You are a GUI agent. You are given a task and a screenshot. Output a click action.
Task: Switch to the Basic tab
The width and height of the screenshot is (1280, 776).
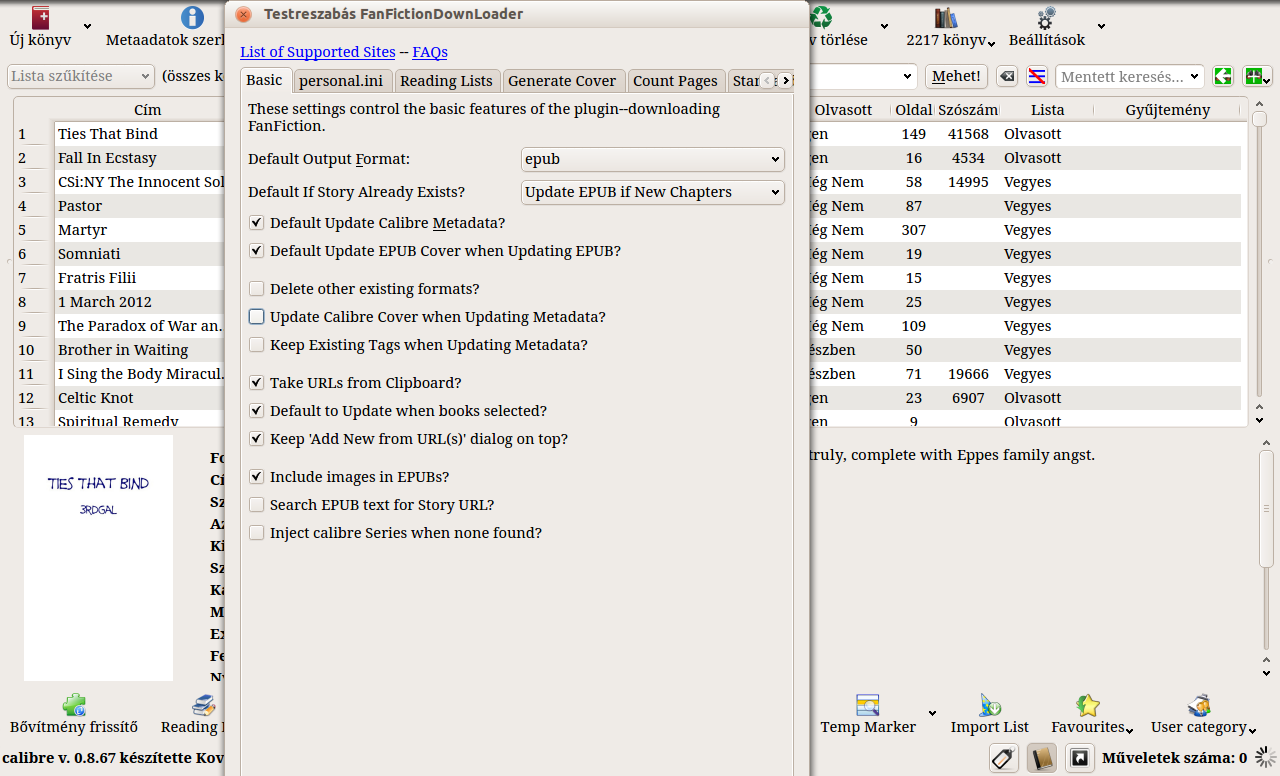pos(264,80)
